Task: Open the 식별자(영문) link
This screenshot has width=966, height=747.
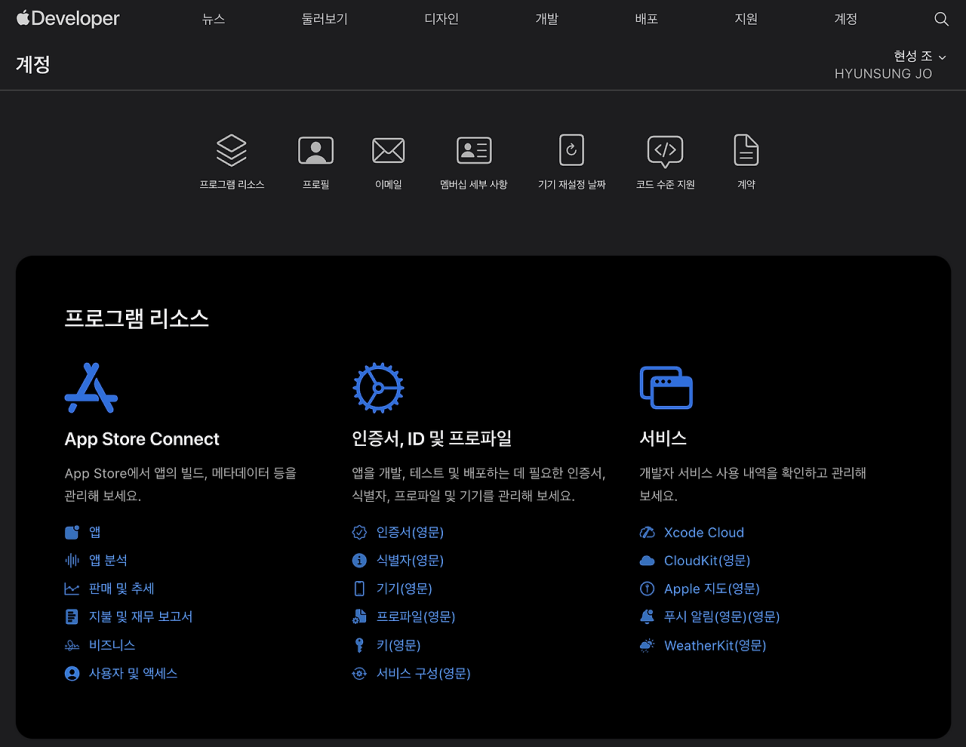Action: click(x=410, y=560)
